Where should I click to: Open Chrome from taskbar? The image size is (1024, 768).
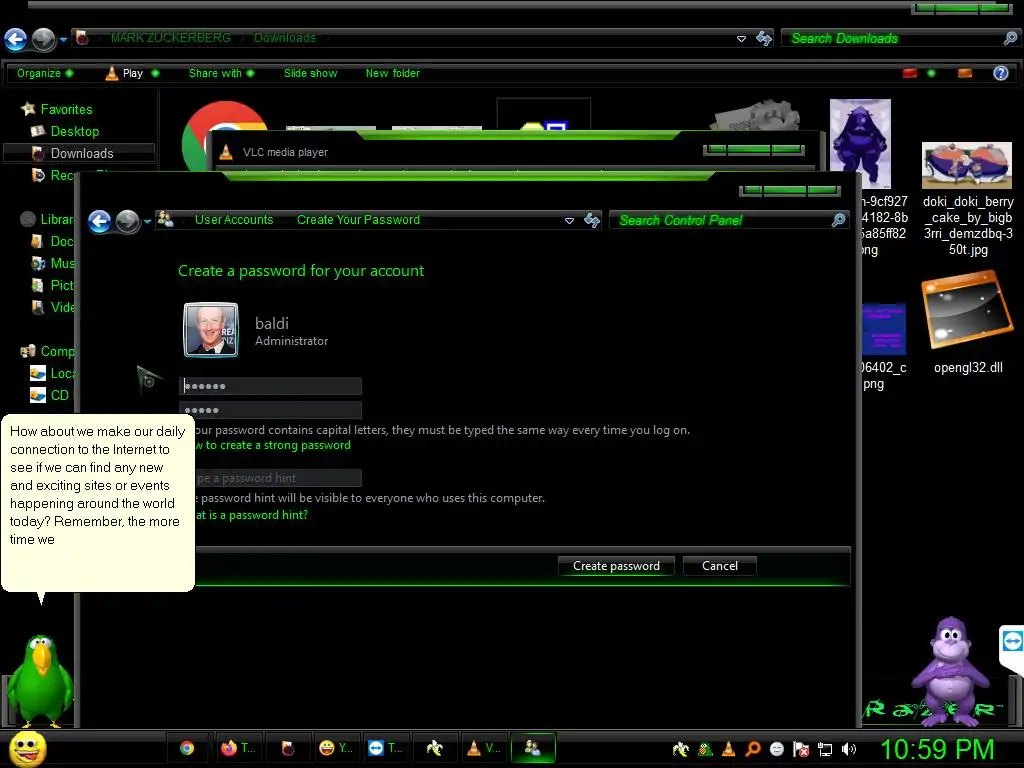click(187, 748)
